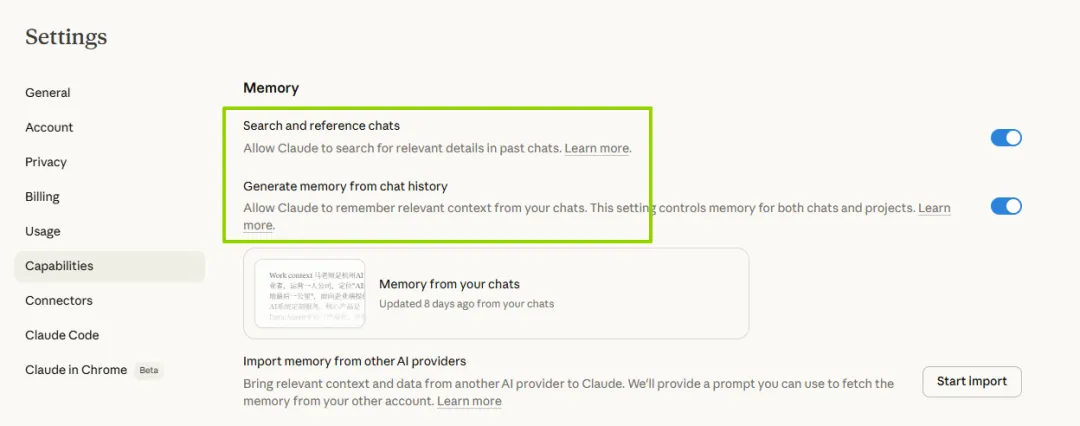
Task: Open the Billing section
Action: (43, 197)
